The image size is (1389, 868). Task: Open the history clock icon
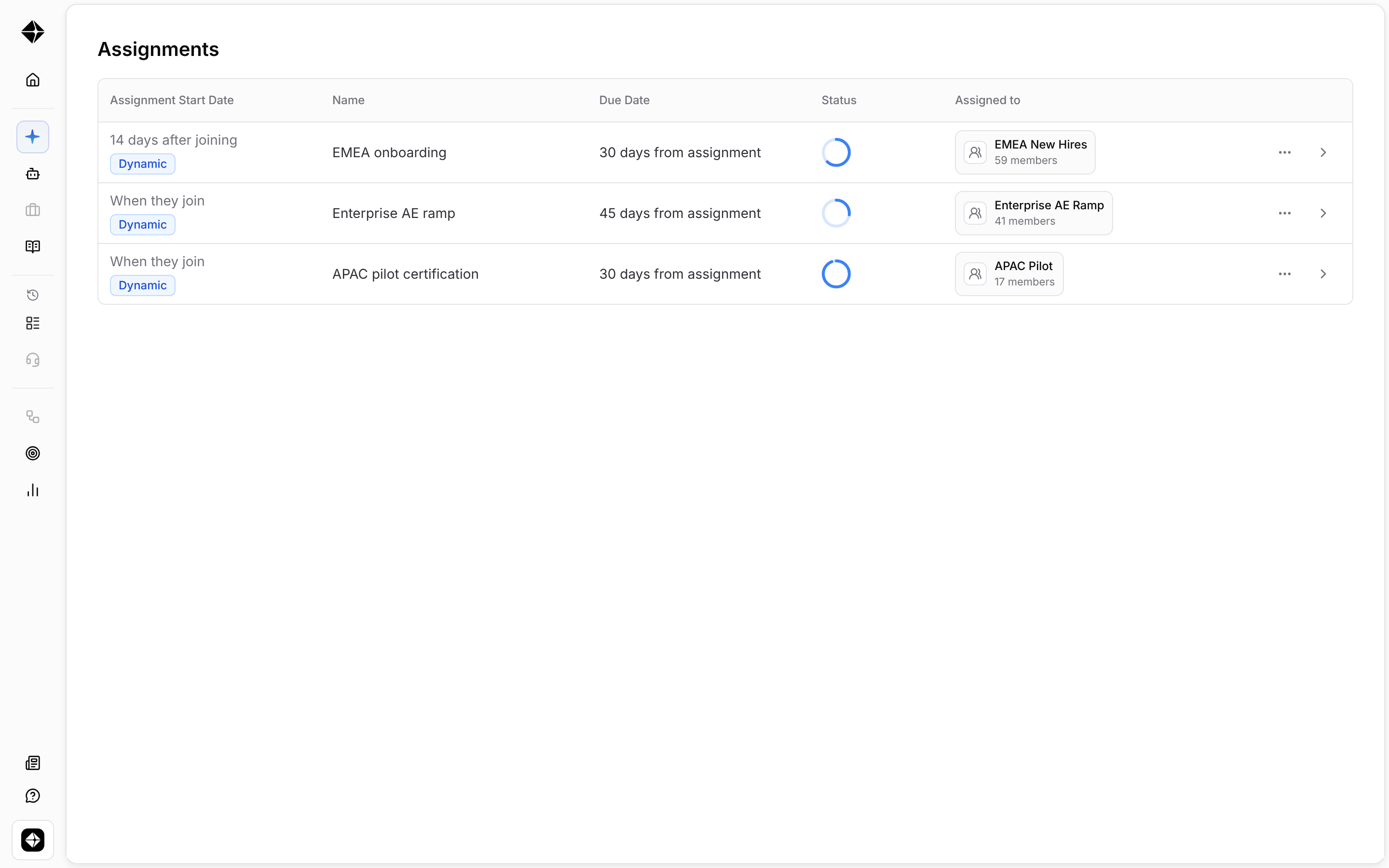click(33, 295)
